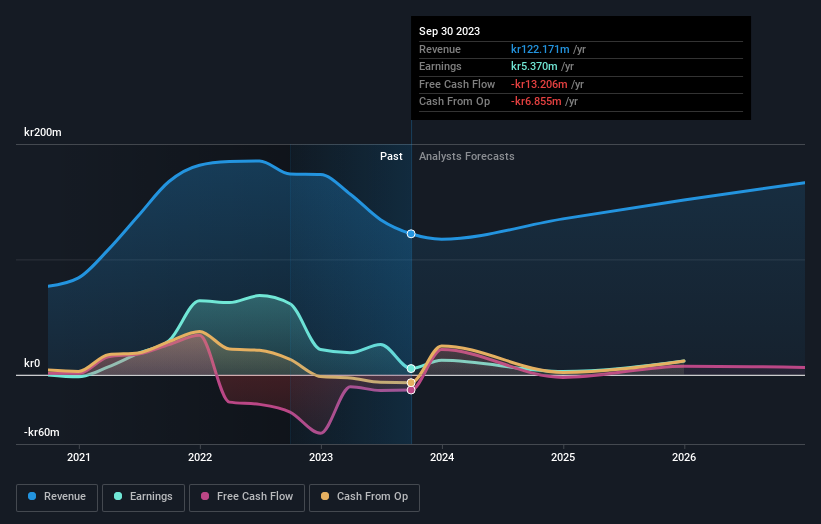The height and width of the screenshot is (524, 821).
Task: Click the Sep 30 2023 tooltip date
Action: pos(449,31)
